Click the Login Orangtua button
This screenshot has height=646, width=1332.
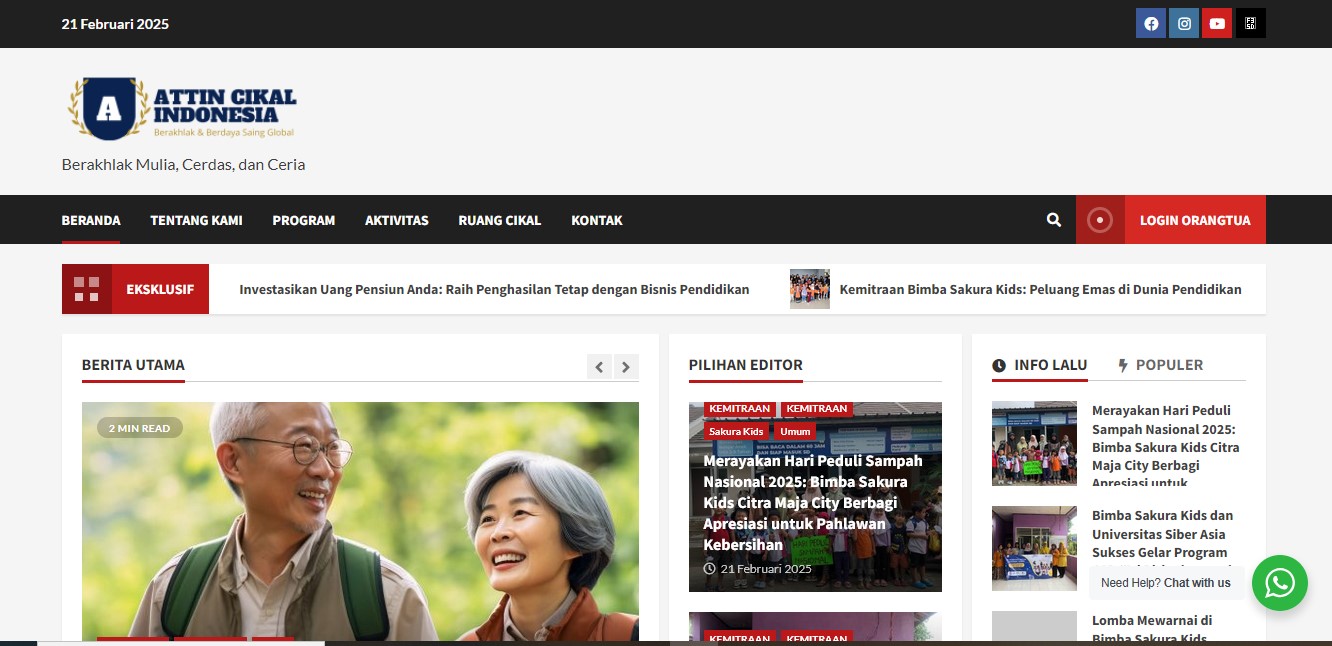point(1194,220)
